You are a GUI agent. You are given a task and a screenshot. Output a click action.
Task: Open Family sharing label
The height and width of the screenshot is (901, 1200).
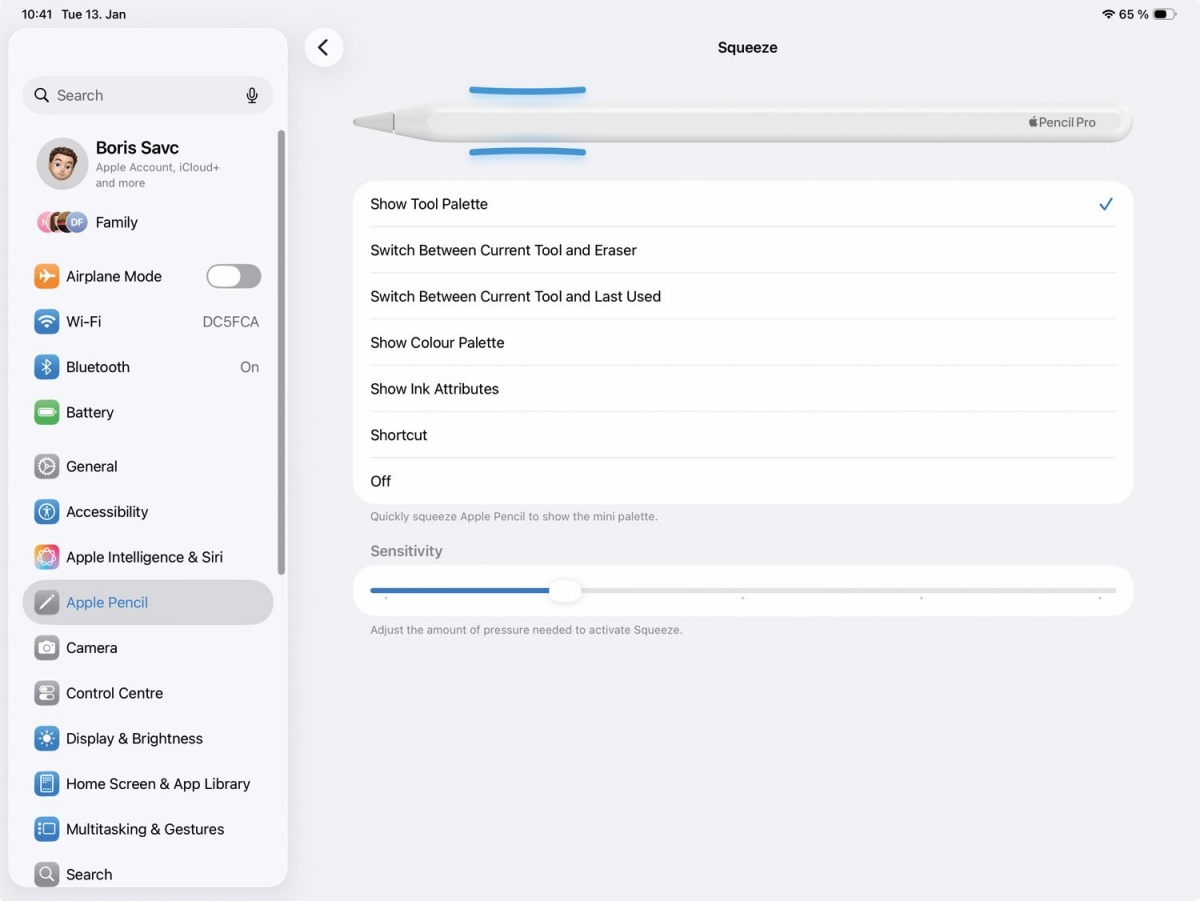(117, 222)
